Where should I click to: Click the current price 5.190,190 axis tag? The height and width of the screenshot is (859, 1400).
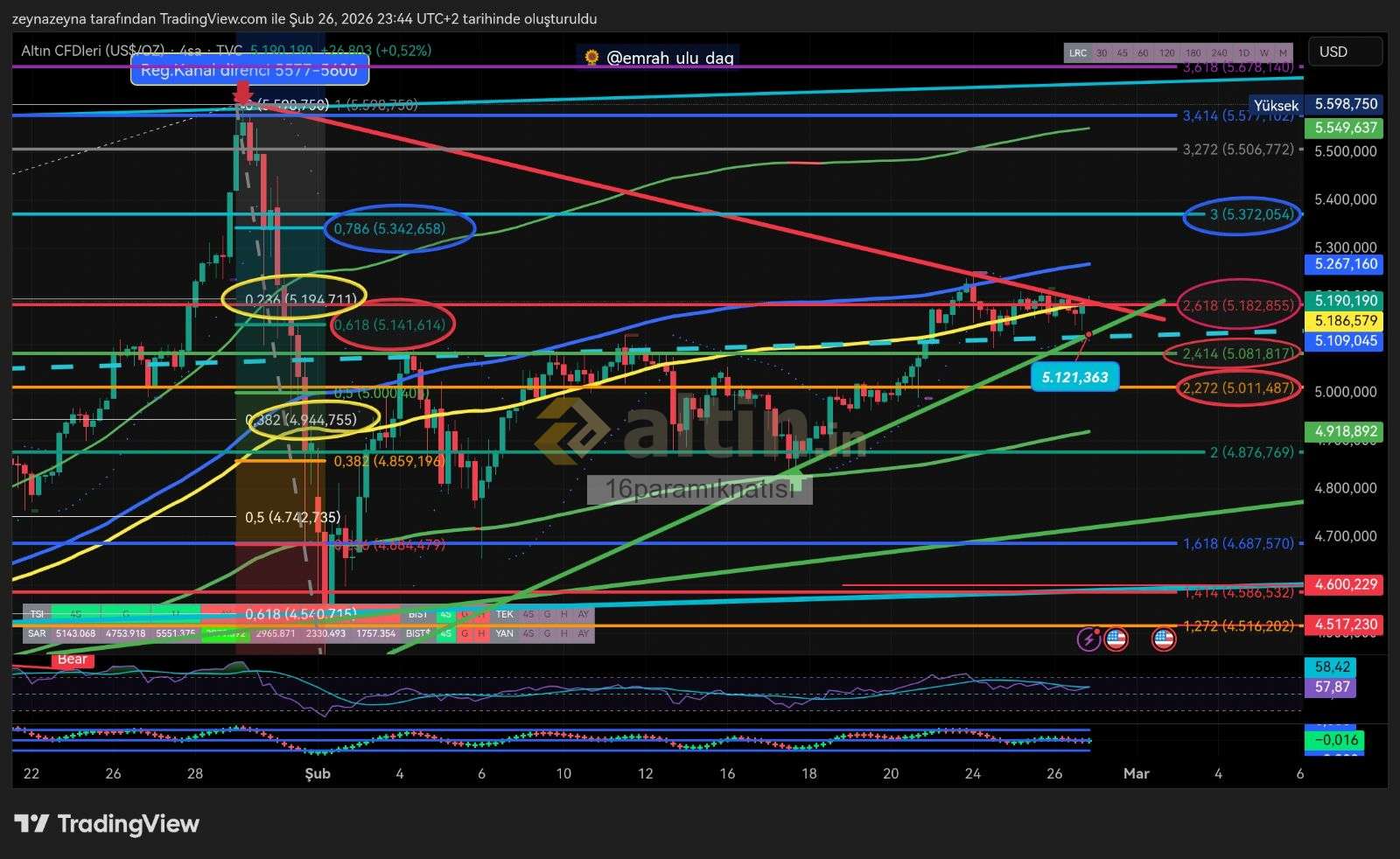point(1345,300)
